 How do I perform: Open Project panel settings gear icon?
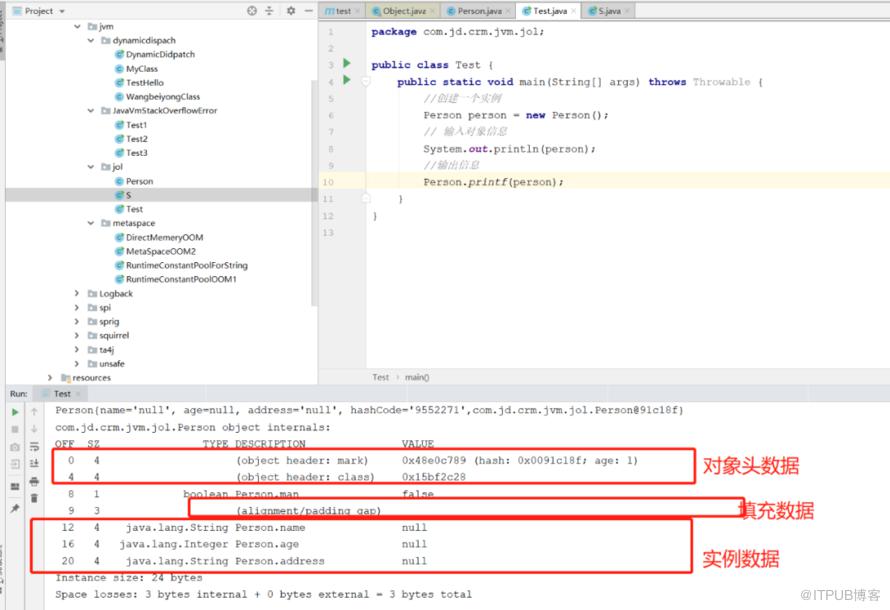click(291, 10)
